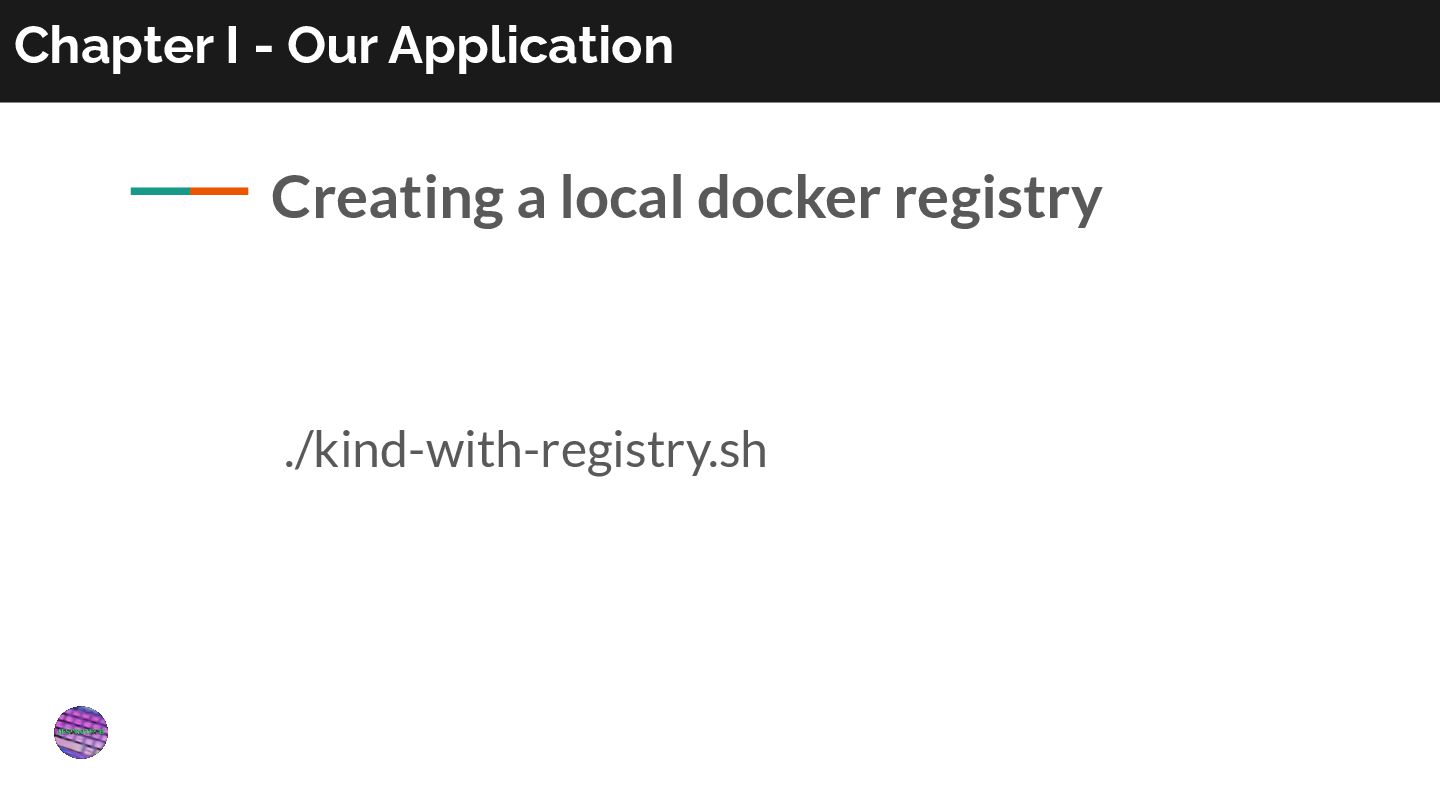Click the word 'Creating' in the slide heading

[x=387, y=197]
